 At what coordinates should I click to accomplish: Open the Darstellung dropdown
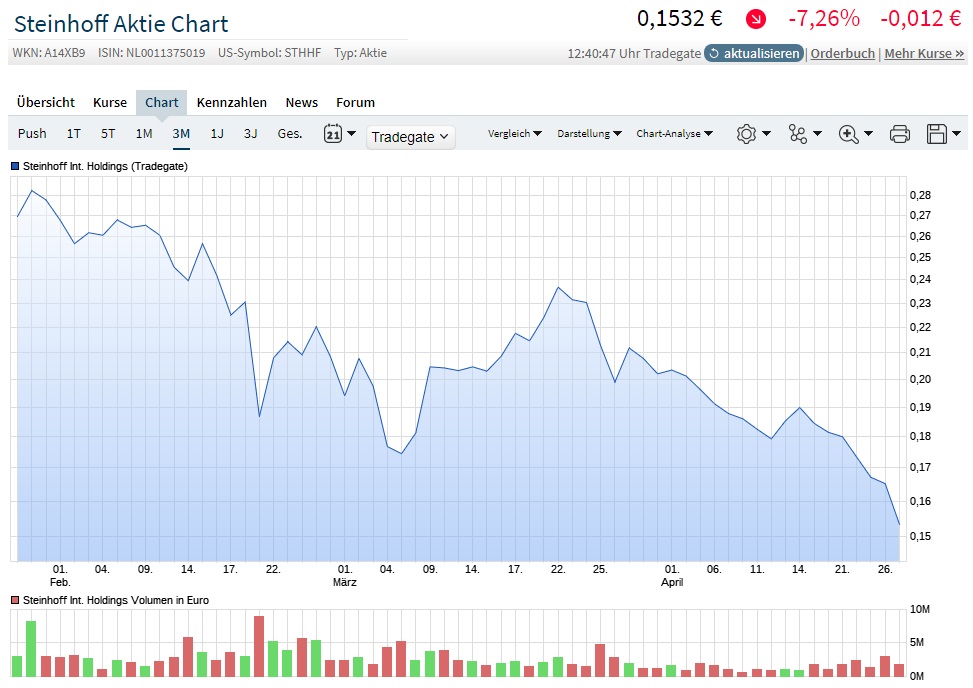tap(589, 133)
